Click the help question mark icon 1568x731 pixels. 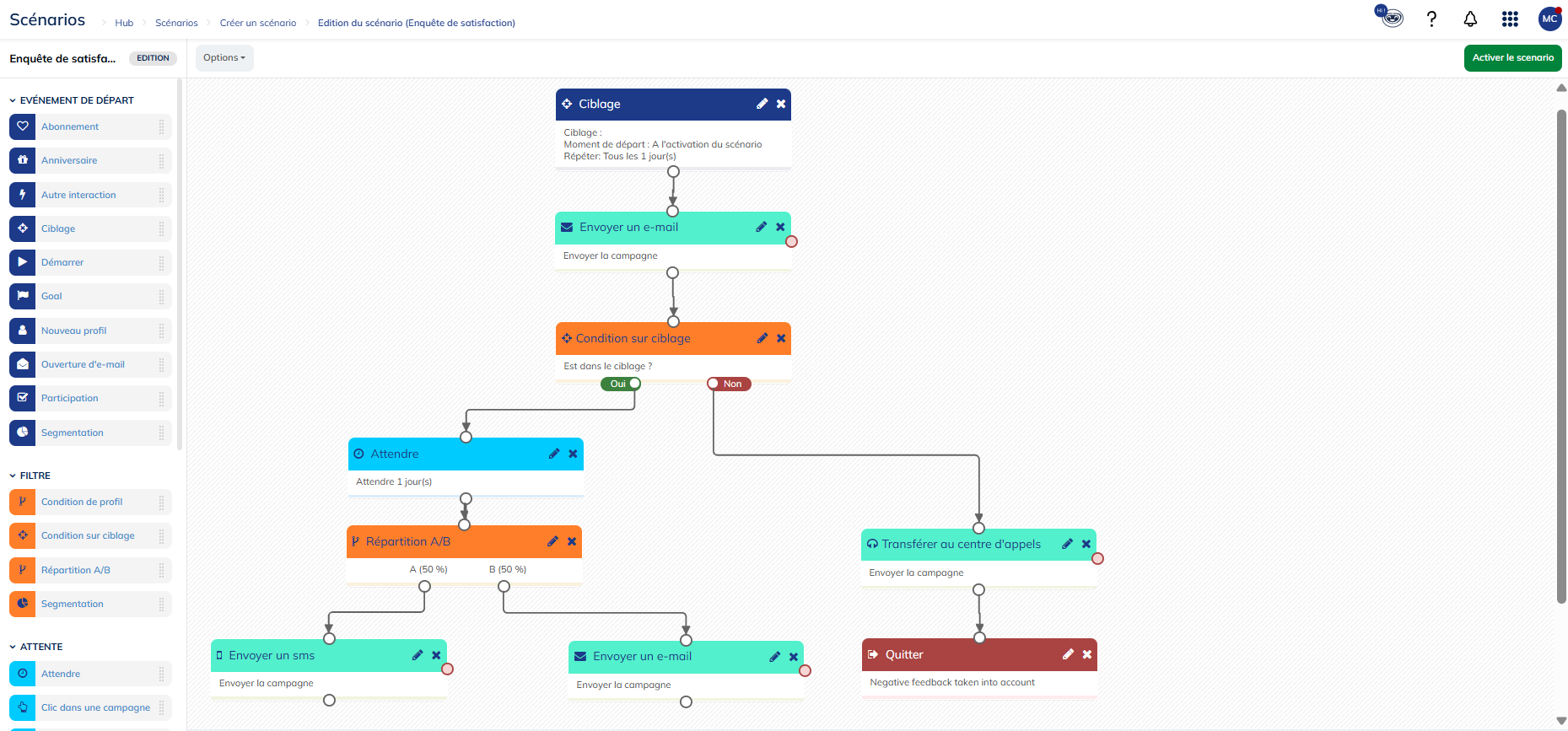[1431, 19]
